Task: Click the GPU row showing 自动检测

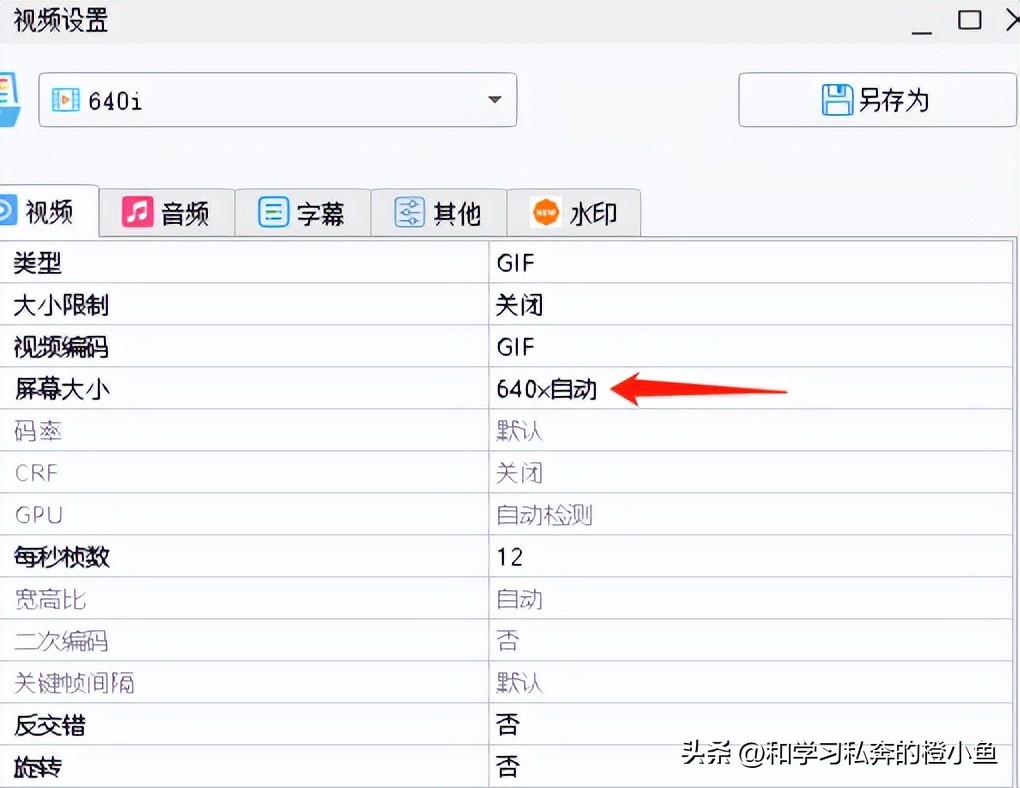Action: (545, 514)
